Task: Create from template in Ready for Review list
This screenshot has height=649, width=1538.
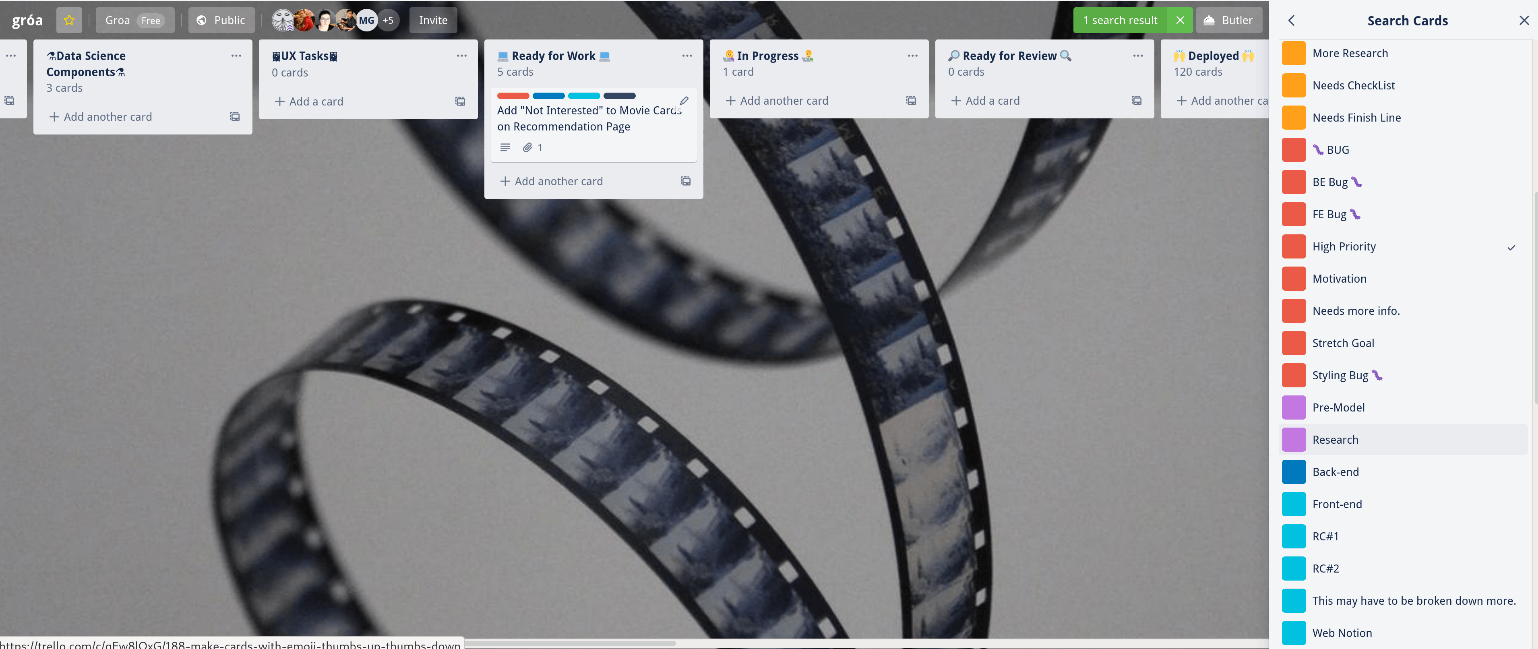Action: pyautogui.click(x=1137, y=101)
